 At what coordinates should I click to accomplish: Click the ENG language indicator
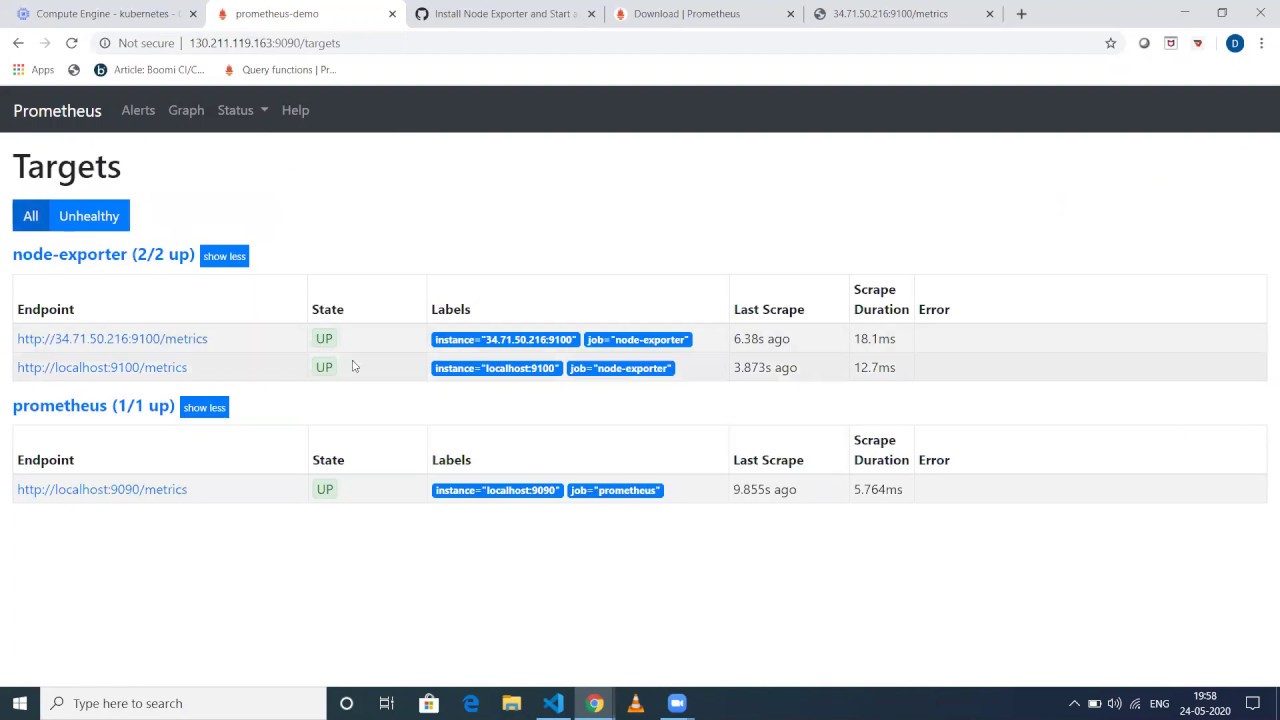point(1159,704)
